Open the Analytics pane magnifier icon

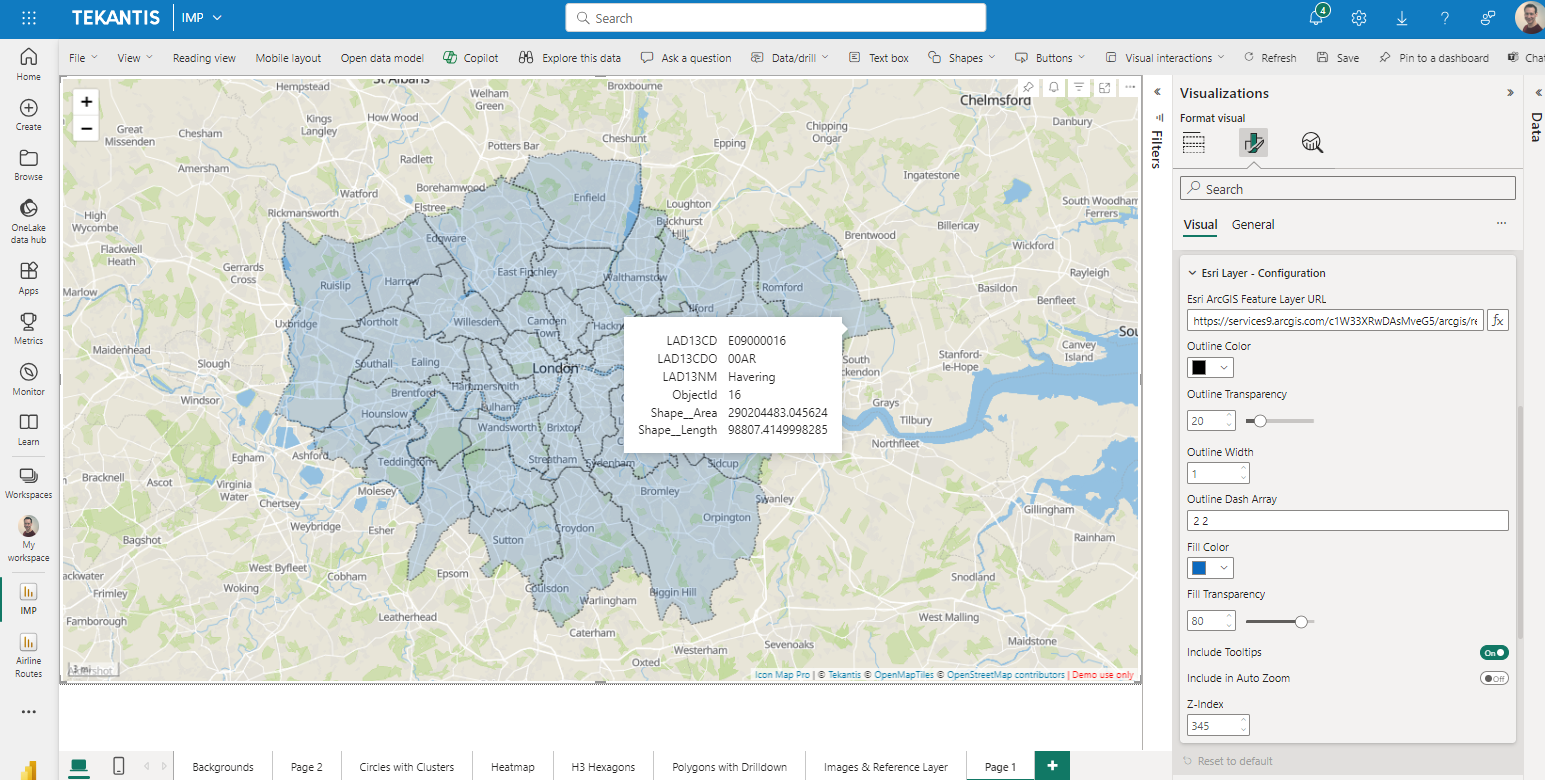[x=1312, y=143]
